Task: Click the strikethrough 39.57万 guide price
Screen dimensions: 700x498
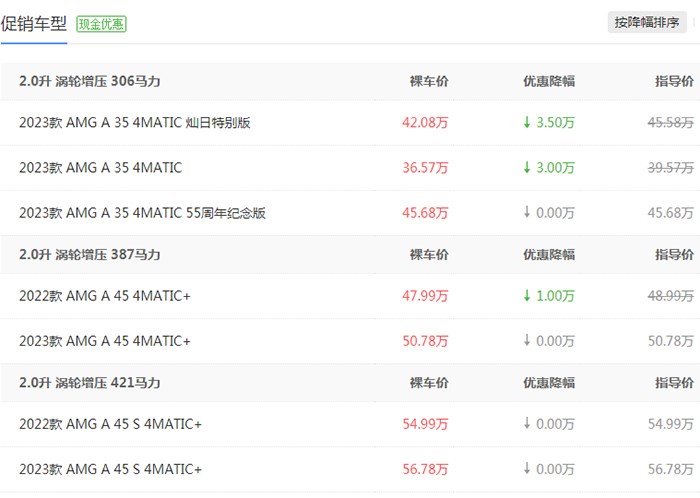Action: pyautogui.click(x=671, y=168)
